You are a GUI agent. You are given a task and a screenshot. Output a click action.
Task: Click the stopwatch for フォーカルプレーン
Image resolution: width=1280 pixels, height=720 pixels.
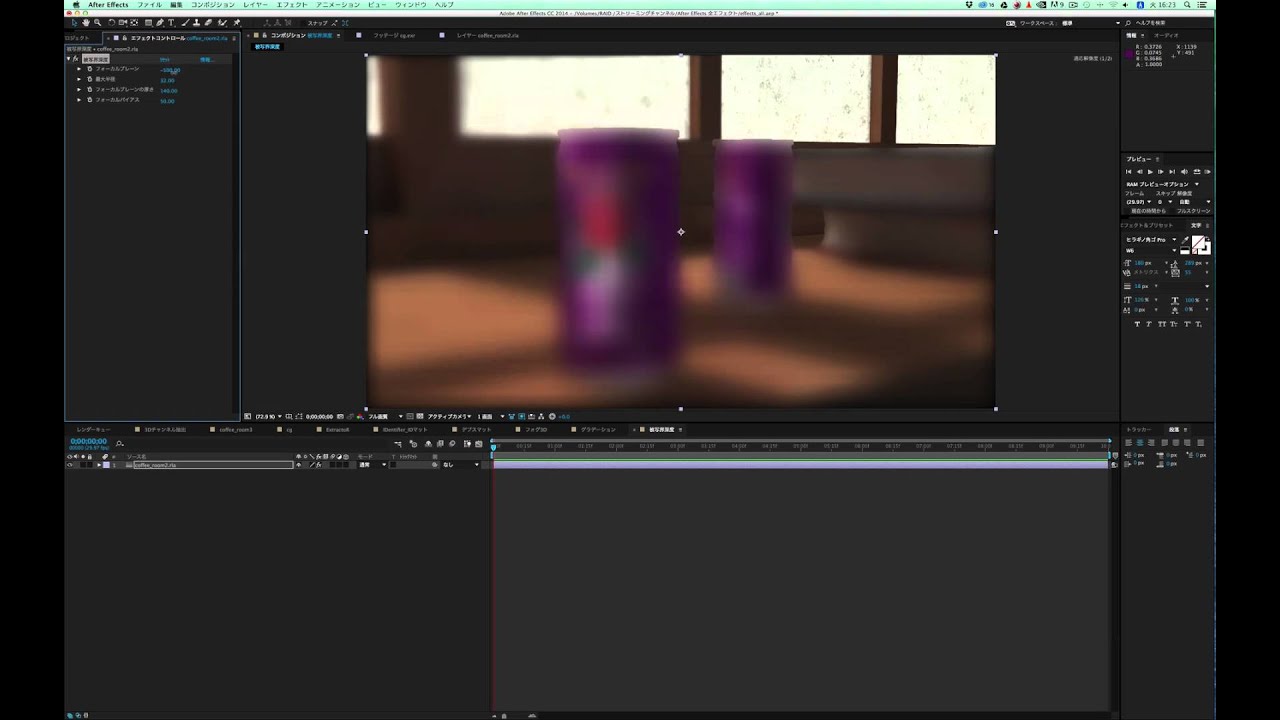89,69
